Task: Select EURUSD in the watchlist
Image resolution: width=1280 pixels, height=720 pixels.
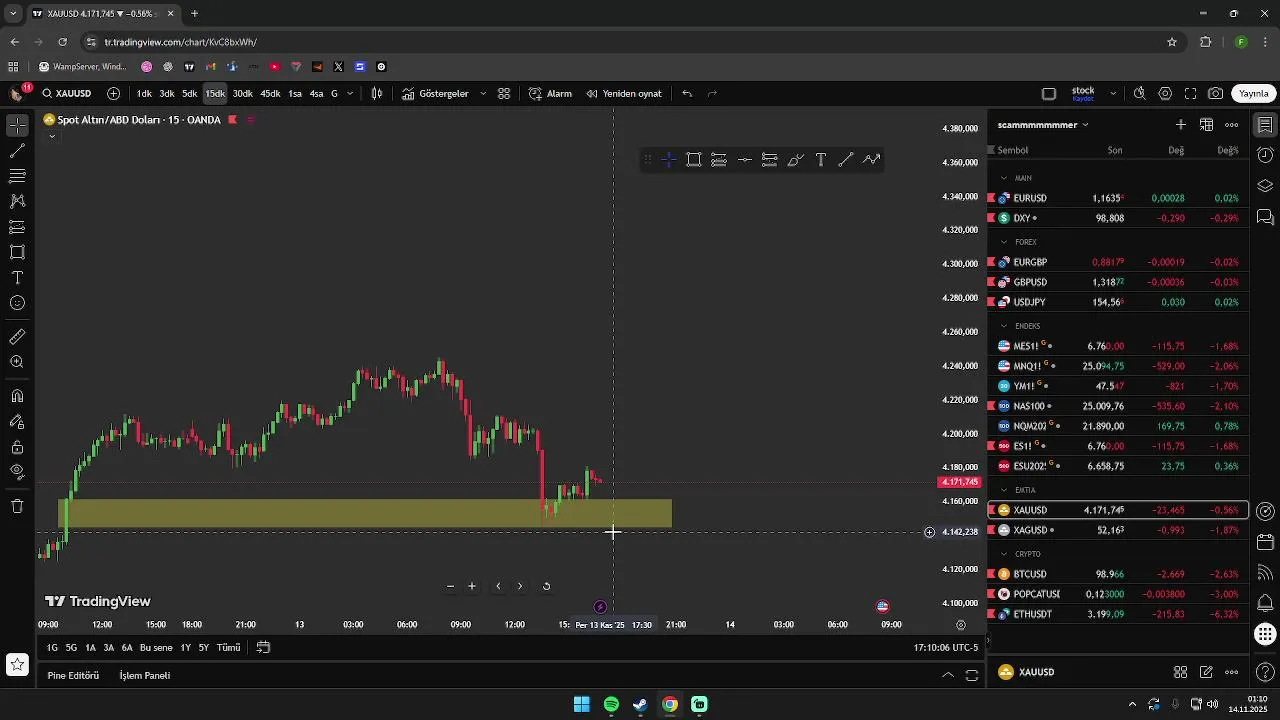Action: tap(1118, 198)
